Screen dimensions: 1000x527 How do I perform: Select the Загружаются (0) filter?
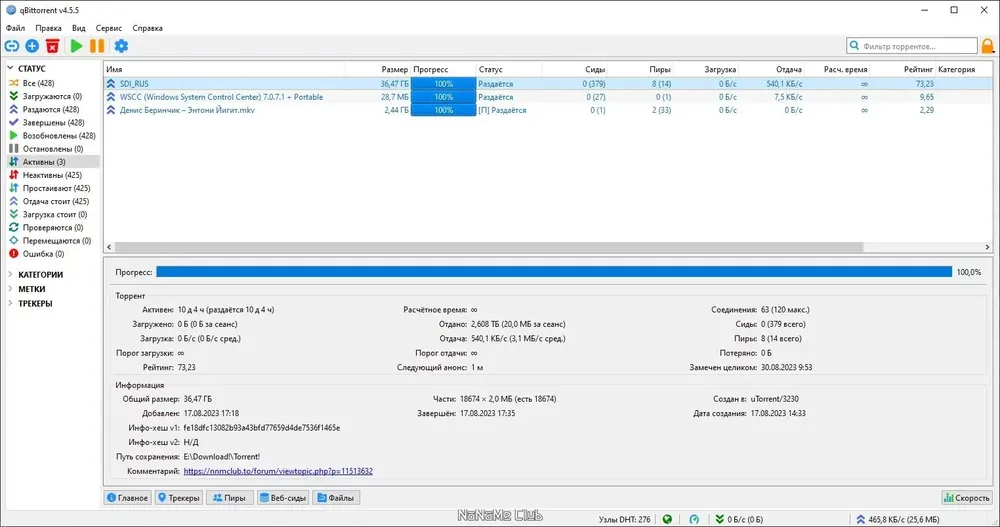point(52,96)
